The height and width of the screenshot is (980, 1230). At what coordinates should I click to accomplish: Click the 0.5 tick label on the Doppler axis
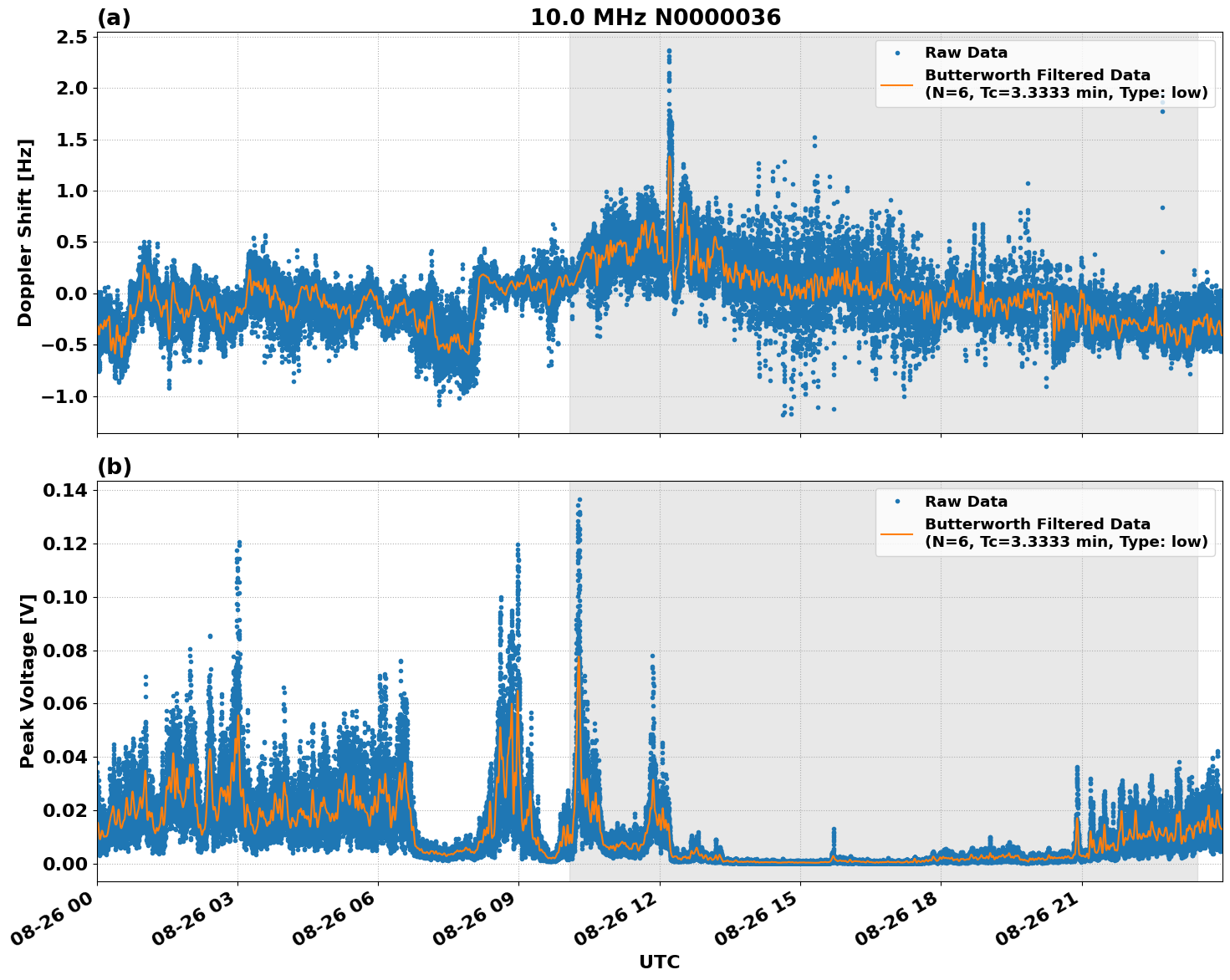(71, 243)
